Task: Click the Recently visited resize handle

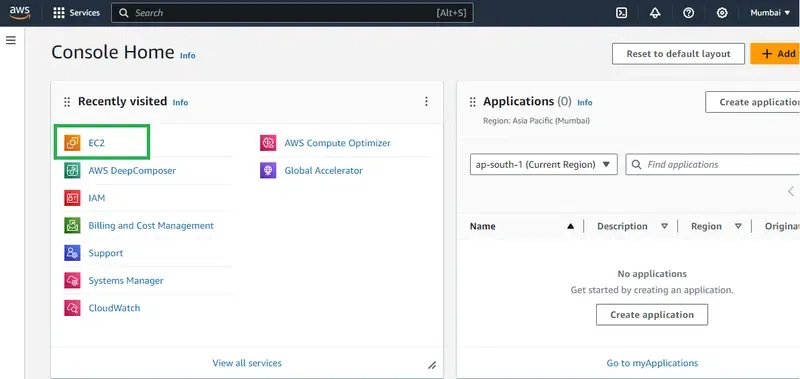Action: click(x=432, y=365)
